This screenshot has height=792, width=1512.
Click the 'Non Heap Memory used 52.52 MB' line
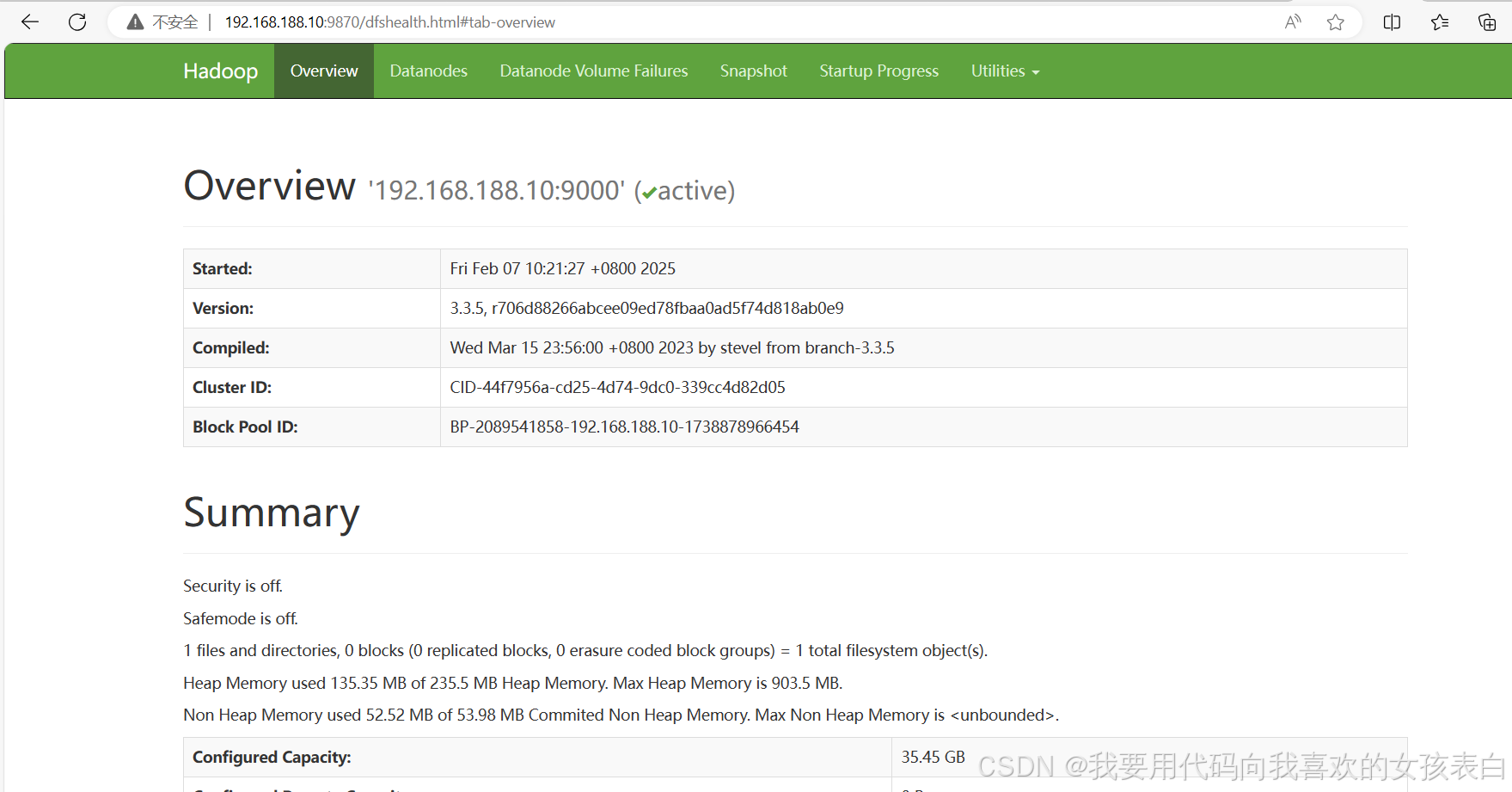pos(621,715)
